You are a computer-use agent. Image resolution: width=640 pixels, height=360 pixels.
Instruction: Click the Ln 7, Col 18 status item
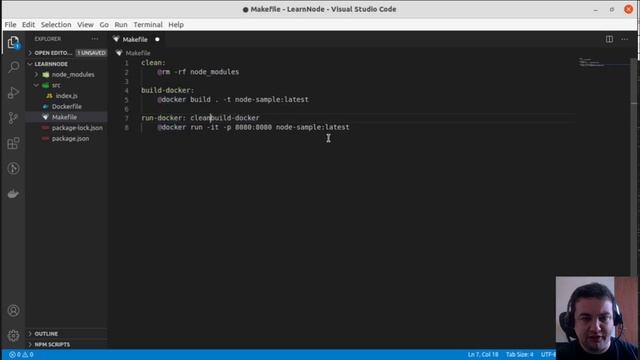(x=483, y=355)
